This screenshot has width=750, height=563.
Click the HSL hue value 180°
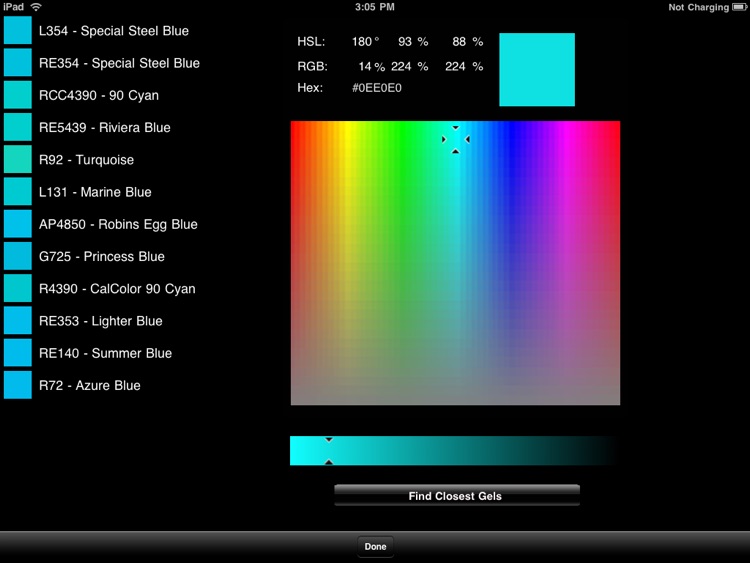(x=364, y=42)
